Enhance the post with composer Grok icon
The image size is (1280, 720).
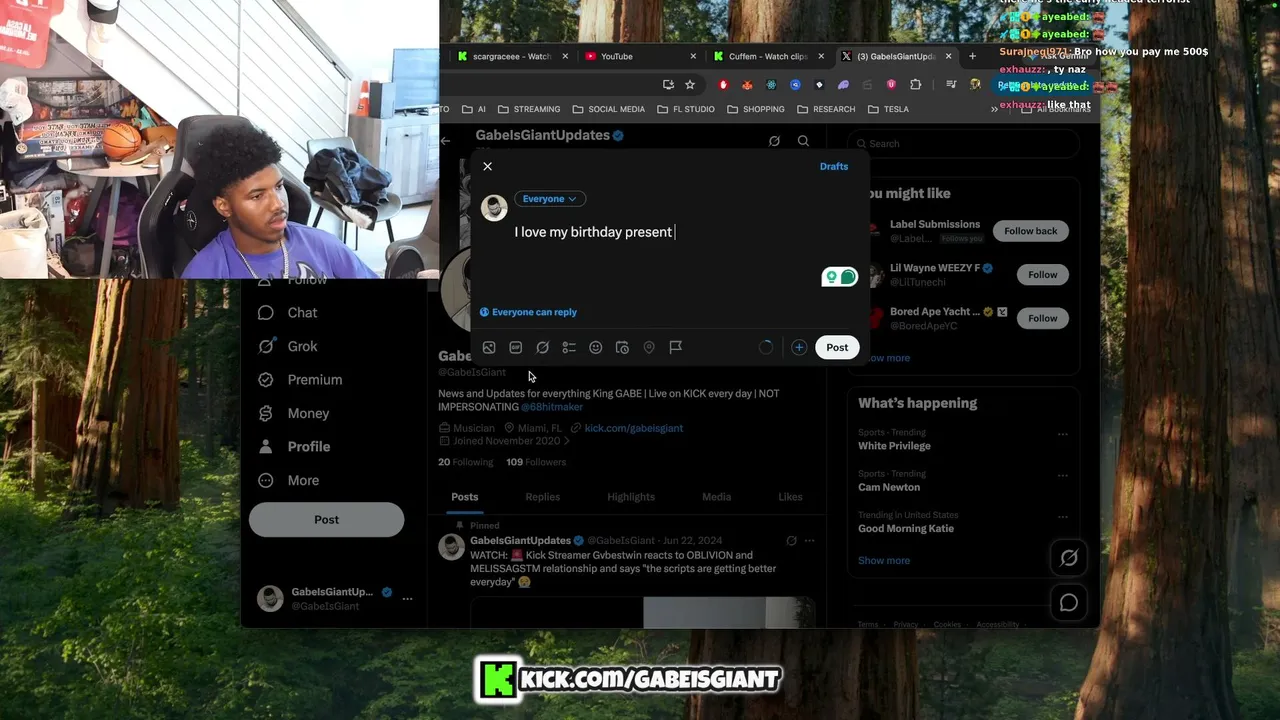(543, 347)
